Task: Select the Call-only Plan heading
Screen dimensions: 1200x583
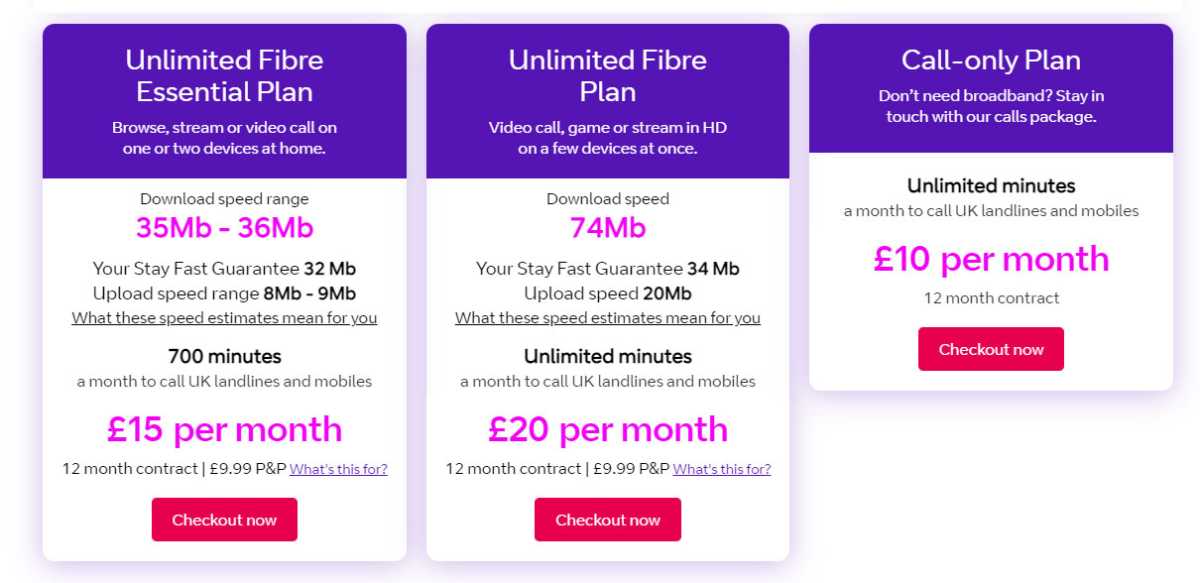Action: [x=991, y=60]
